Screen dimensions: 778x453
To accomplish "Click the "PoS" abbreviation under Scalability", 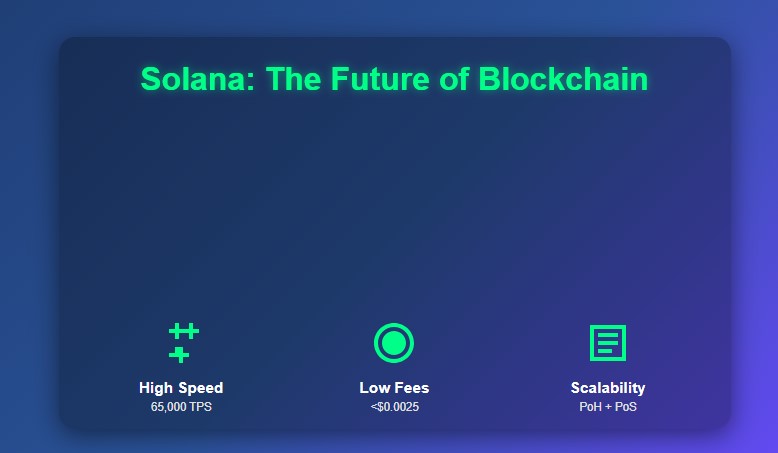I will coord(625,408).
